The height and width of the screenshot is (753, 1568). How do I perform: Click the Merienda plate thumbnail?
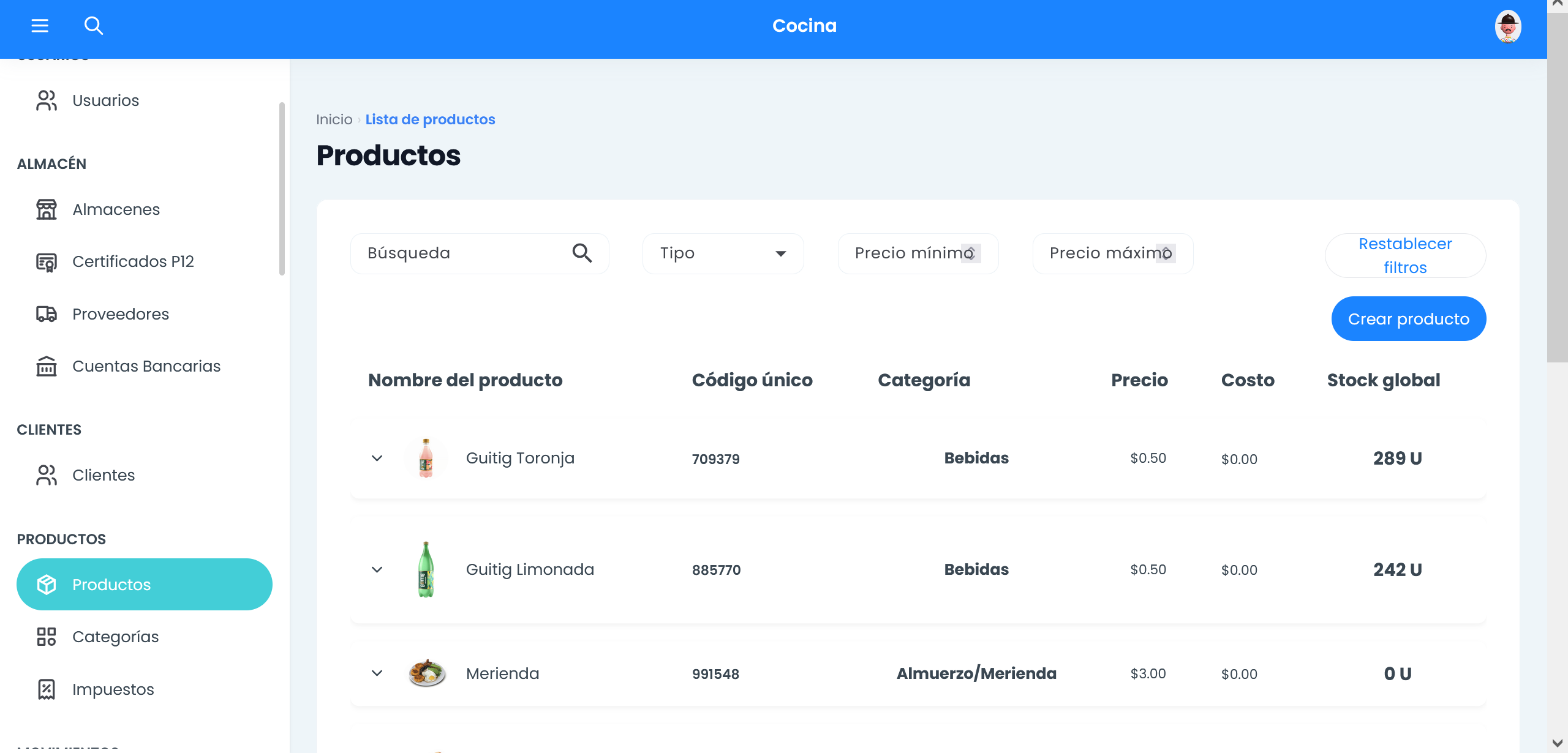[427, 673]
